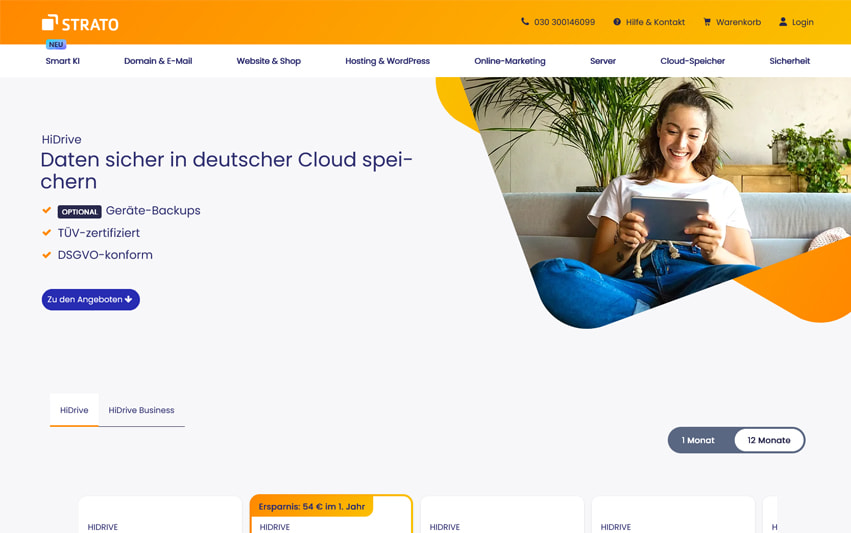Click the NEU badge above Smart KI
Viewport: 851px width, 533px height.
(56, 45)
